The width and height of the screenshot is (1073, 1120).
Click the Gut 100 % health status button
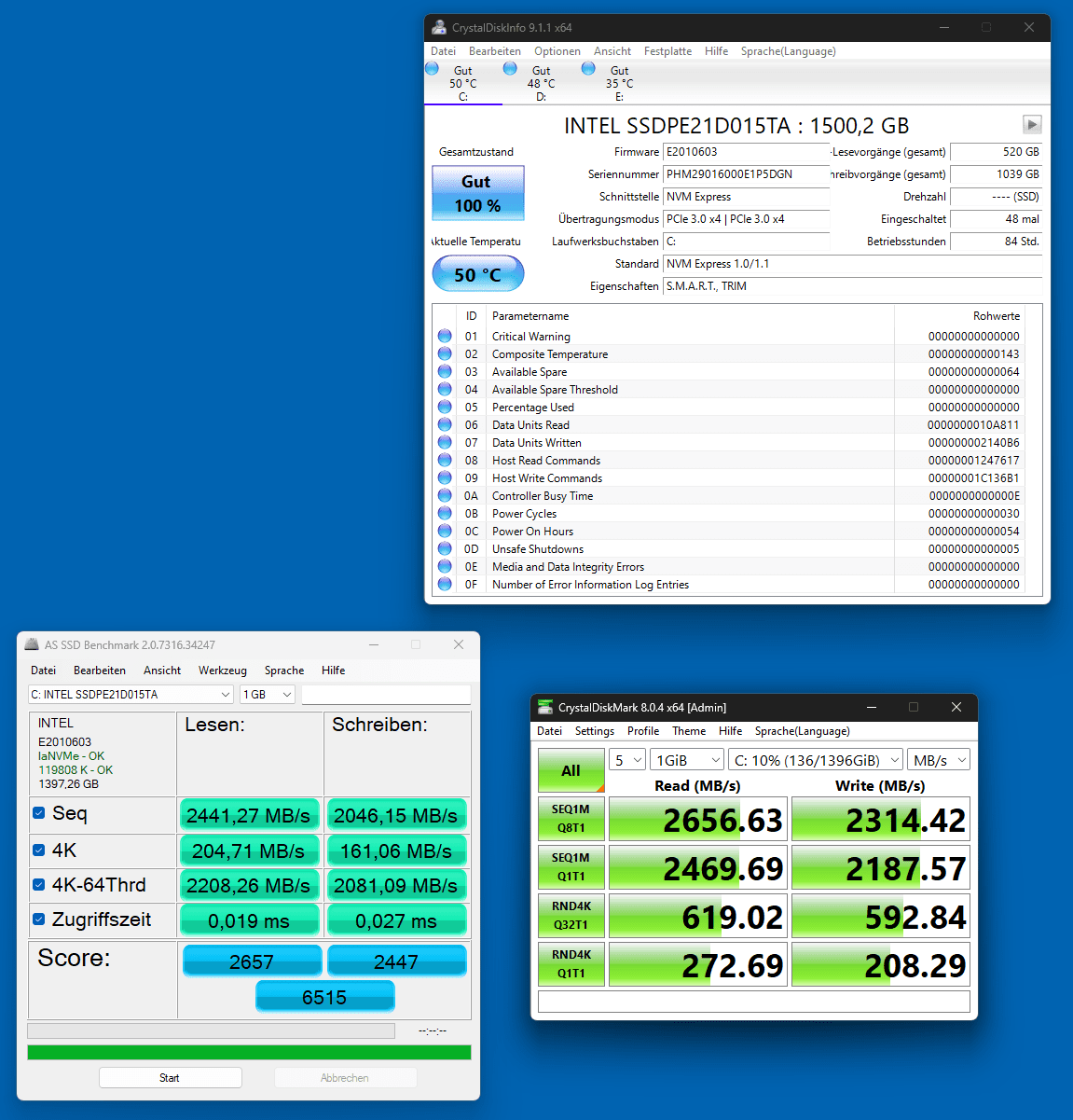coord(477,193)
